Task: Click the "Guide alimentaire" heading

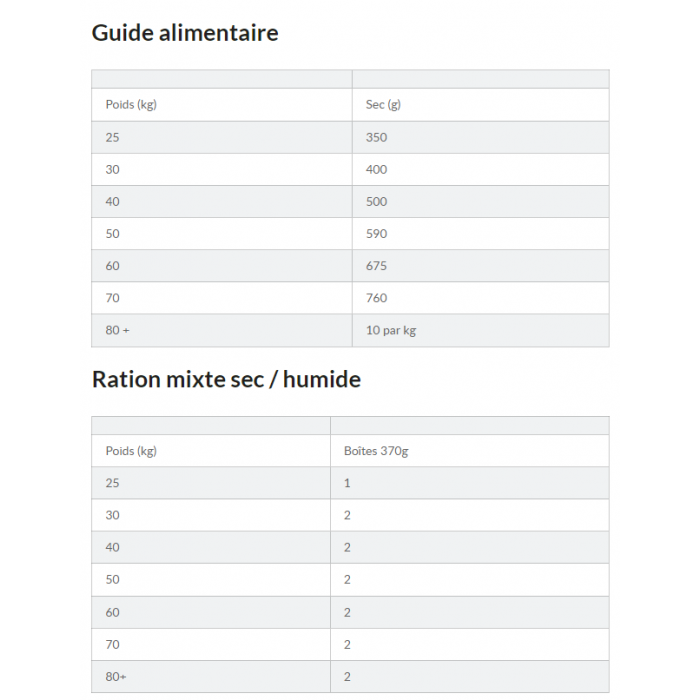Action: (185, 32)
